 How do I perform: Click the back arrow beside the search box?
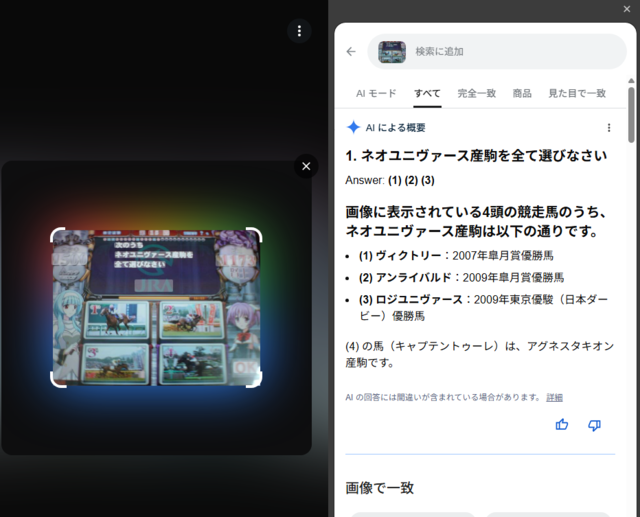351,51
